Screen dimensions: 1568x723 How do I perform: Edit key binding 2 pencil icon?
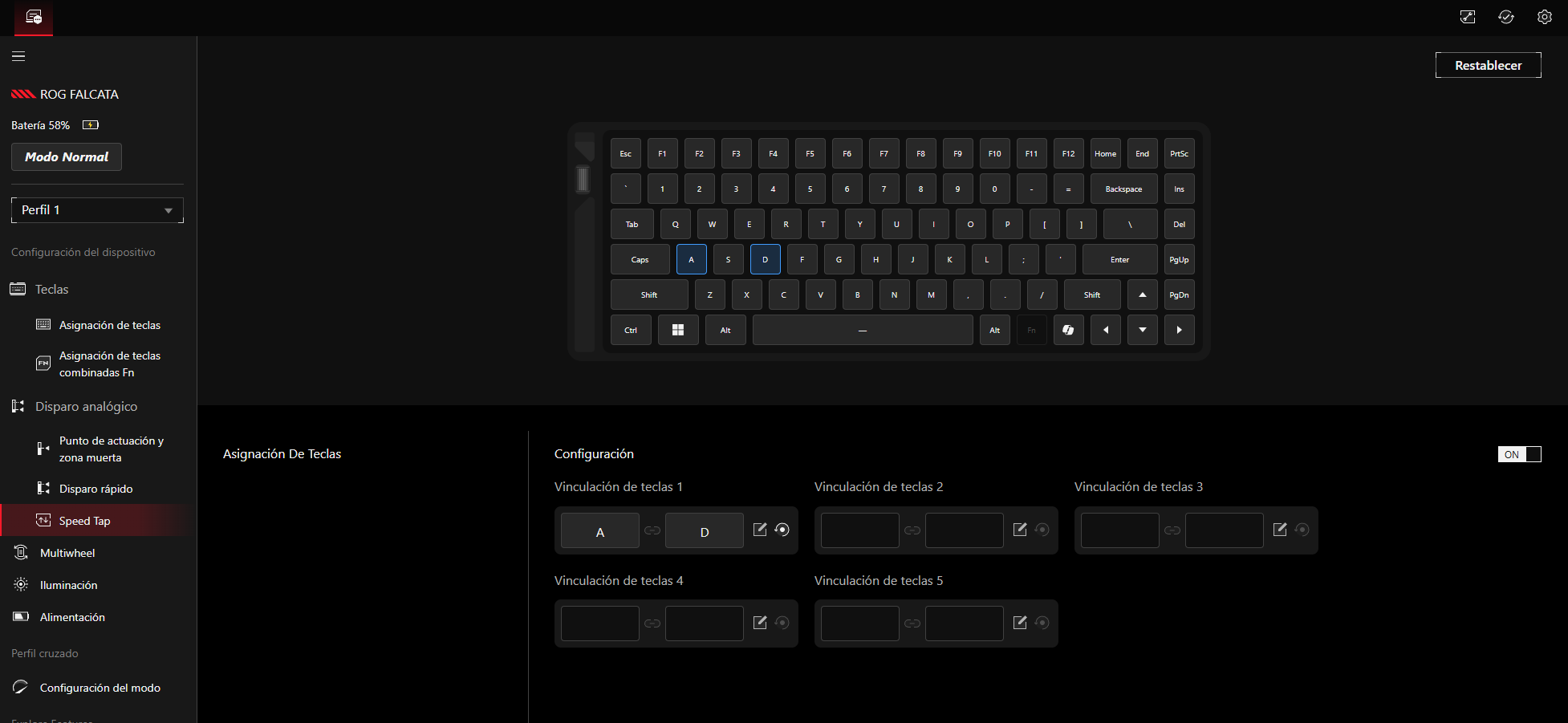[1019, 530]
